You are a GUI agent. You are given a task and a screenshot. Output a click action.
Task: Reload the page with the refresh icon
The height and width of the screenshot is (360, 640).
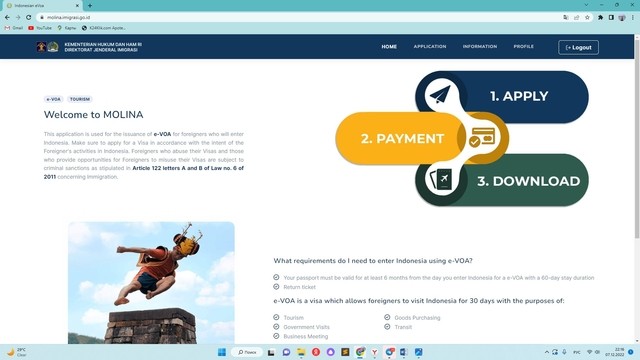[29, 18]
